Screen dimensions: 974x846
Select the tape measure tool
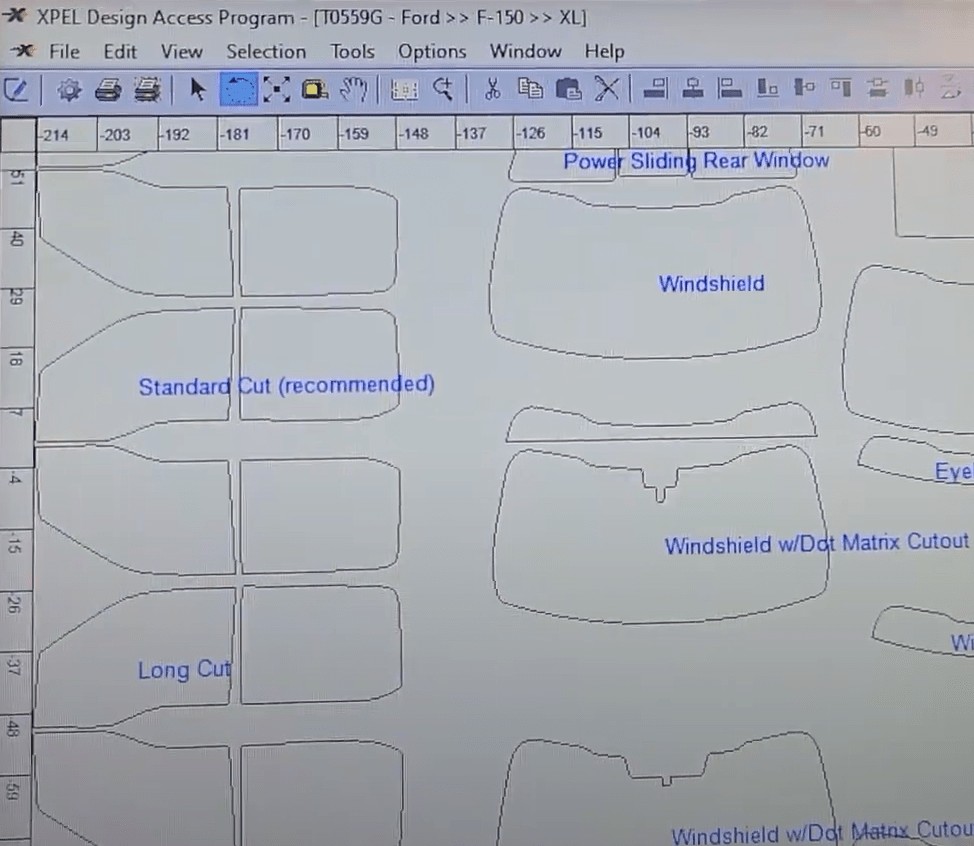coord(315,90)
